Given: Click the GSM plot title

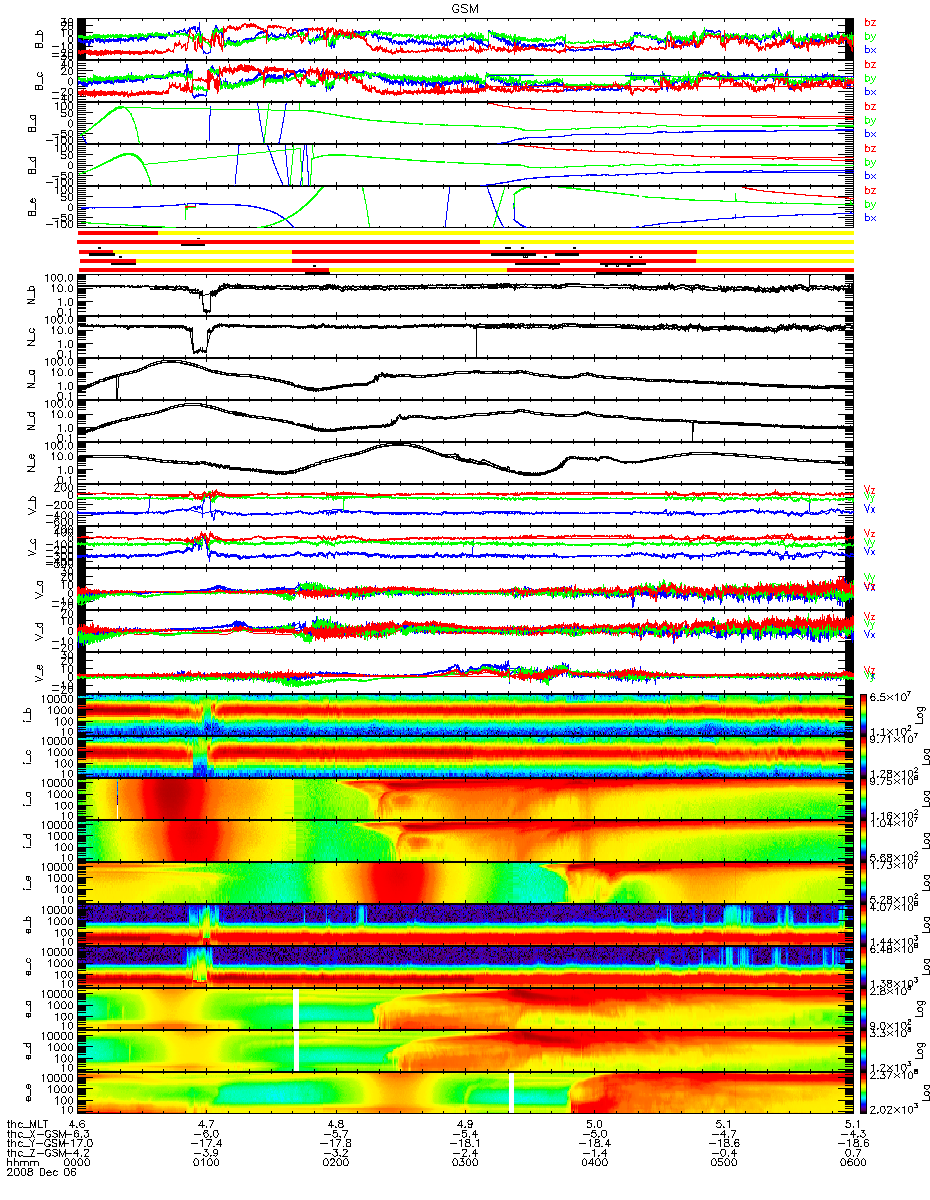Looking at the screenshot, I should (x=465, y=7).
